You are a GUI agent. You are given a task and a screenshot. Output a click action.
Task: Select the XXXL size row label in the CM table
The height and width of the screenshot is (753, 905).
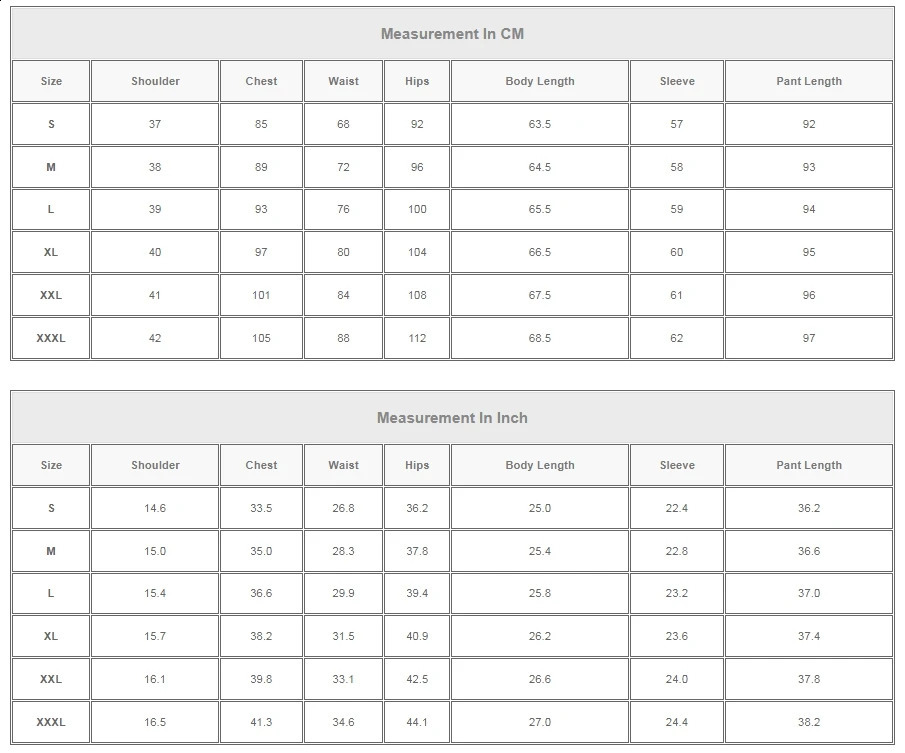click(x=51, y=338)
